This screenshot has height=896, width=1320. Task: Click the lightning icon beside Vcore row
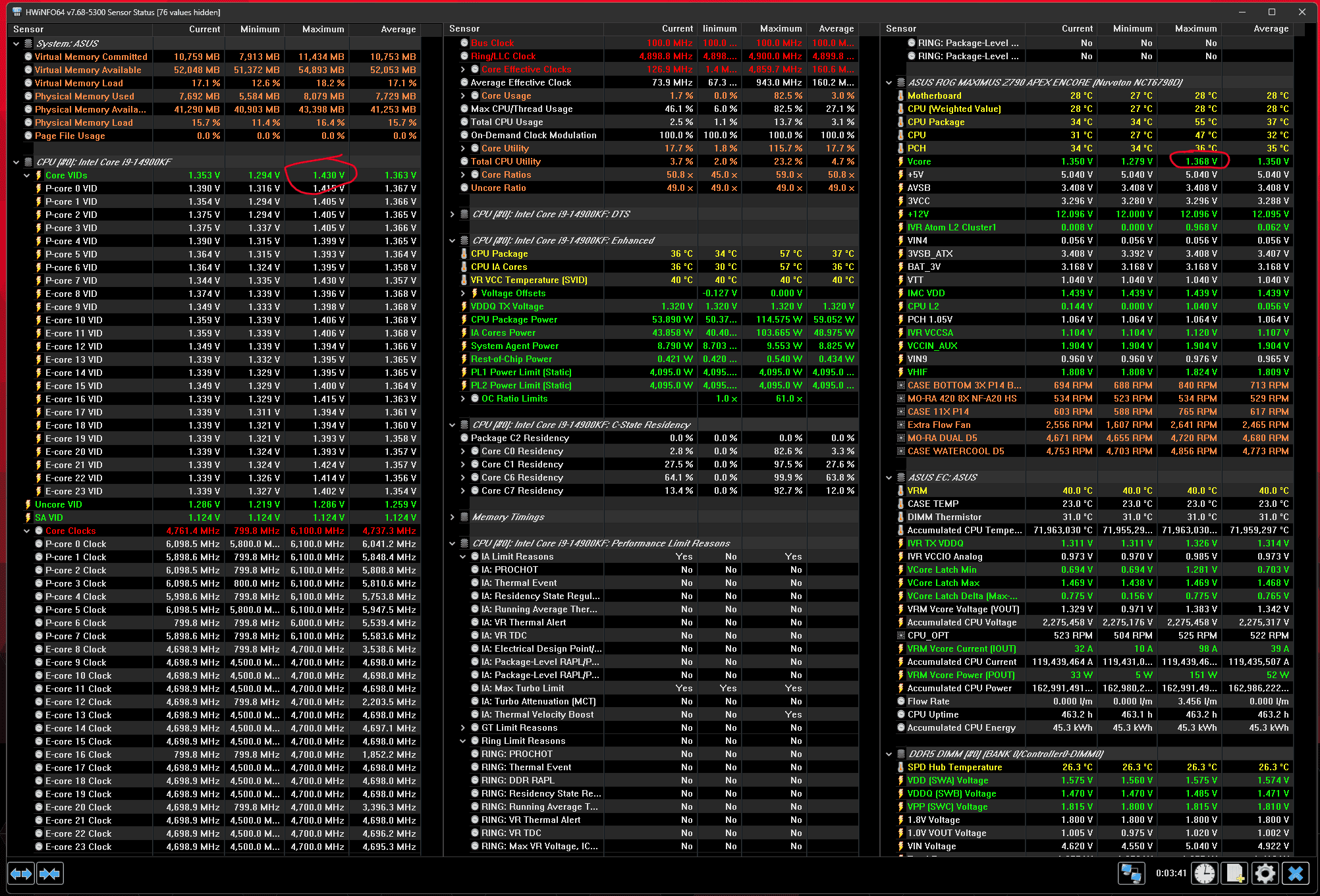900,161
